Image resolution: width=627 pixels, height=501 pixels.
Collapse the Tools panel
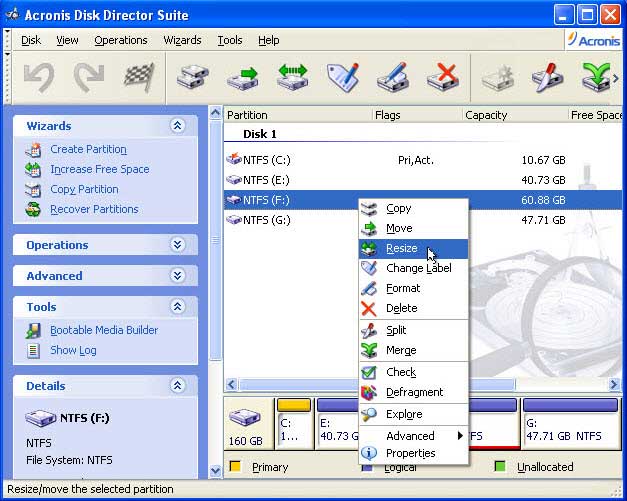[178, 307]
